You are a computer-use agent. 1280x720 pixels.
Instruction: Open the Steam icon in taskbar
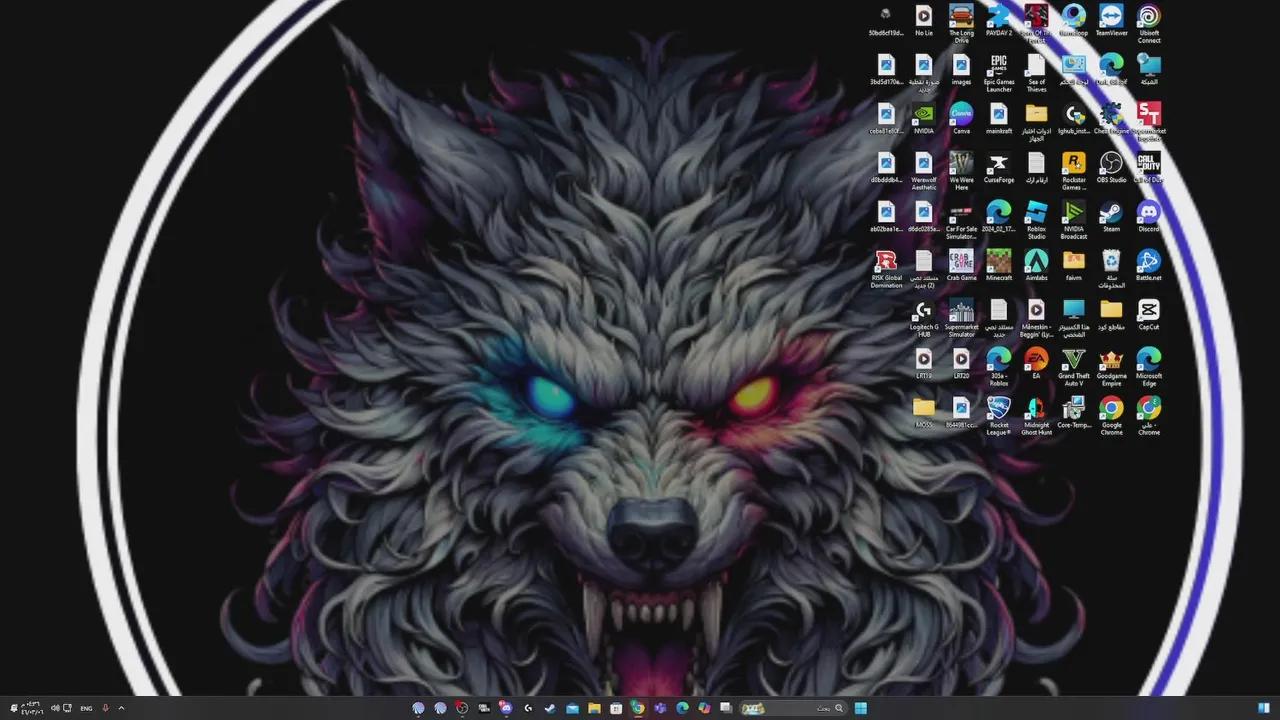pos(550,708)
